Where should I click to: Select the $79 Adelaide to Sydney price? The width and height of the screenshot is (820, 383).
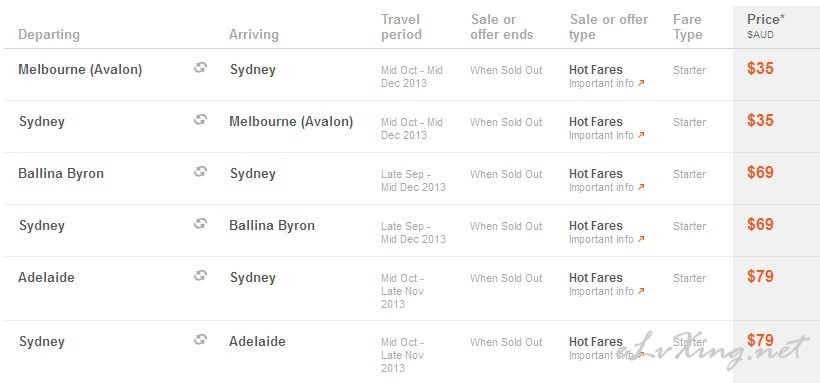(x=760, y=276)
